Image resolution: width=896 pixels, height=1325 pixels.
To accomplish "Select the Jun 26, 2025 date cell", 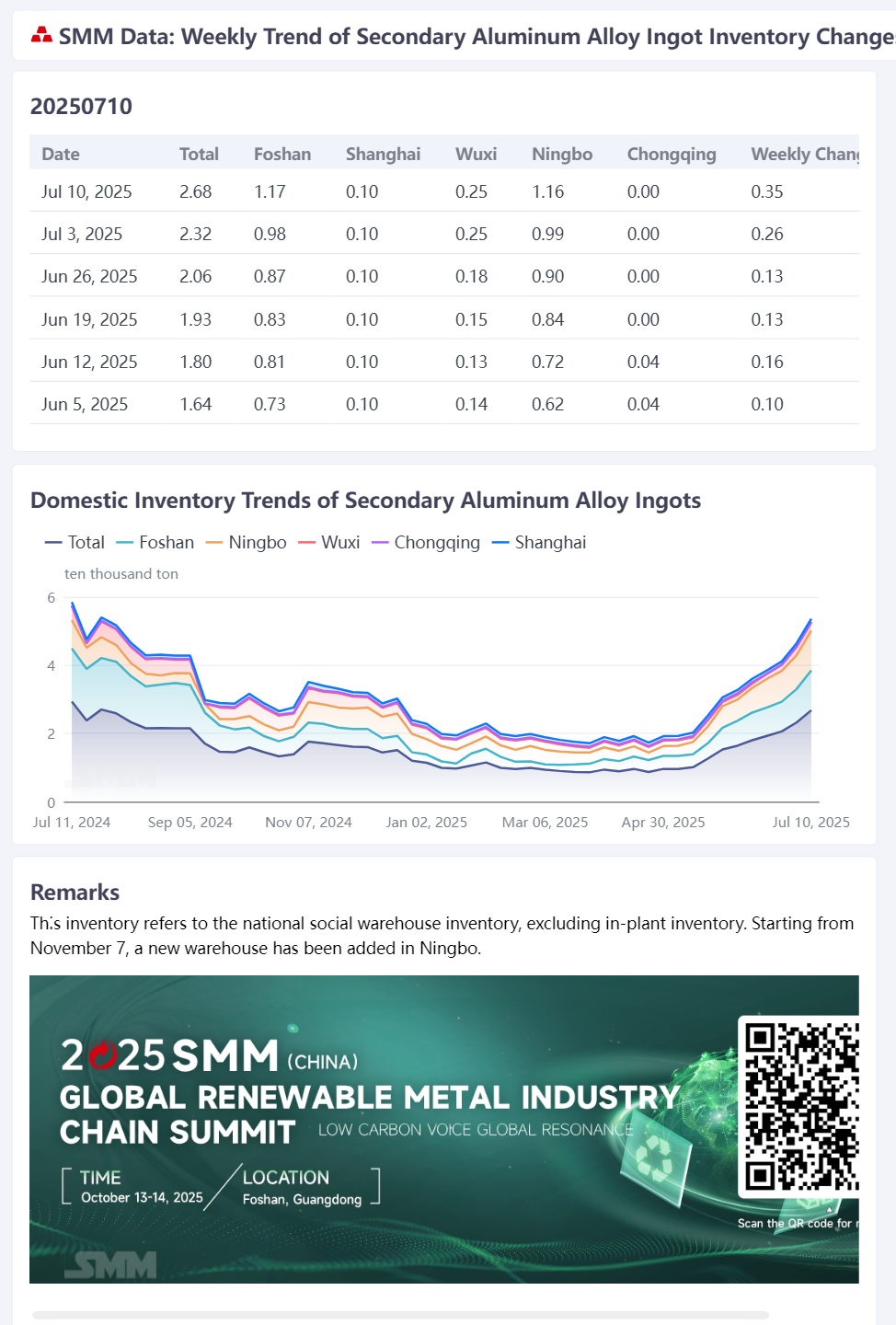I will coord(89,276).
